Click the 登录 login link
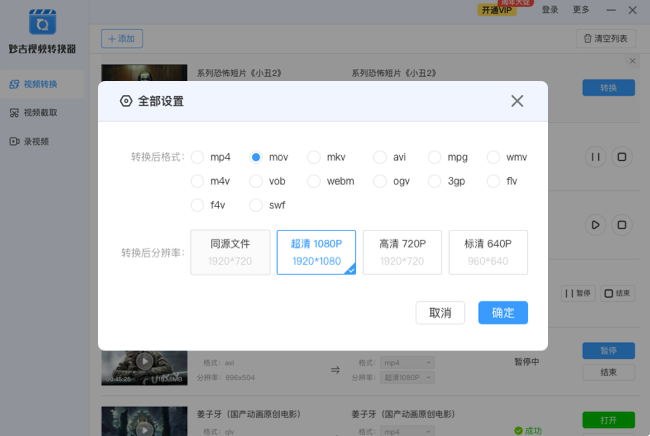This screenshot has width=650, height=436. 550,10
